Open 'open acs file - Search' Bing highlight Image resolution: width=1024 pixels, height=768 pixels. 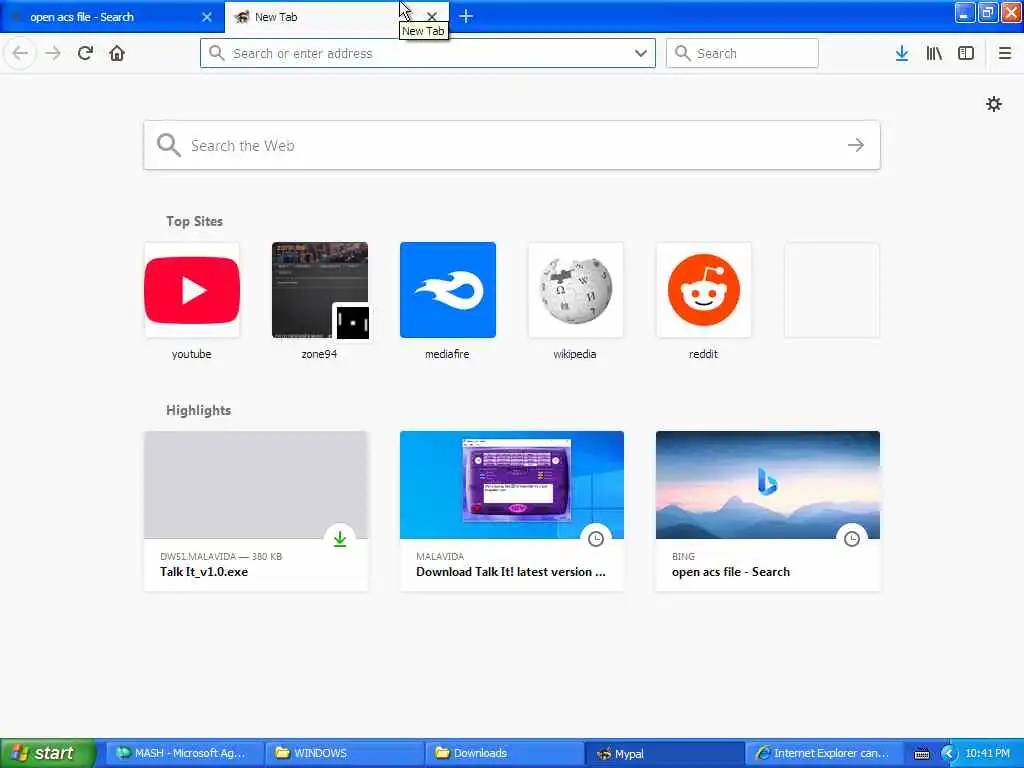point(768,511)
